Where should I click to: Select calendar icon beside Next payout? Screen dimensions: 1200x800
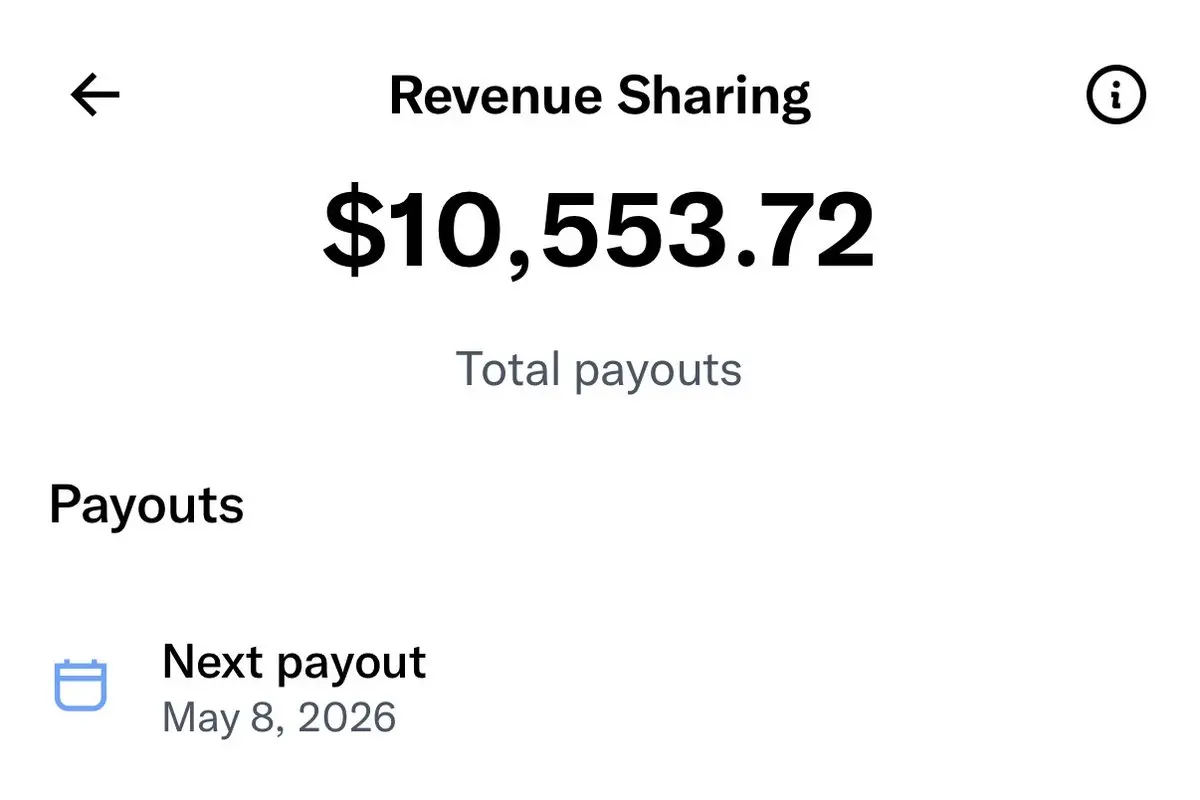click(80, 685)
